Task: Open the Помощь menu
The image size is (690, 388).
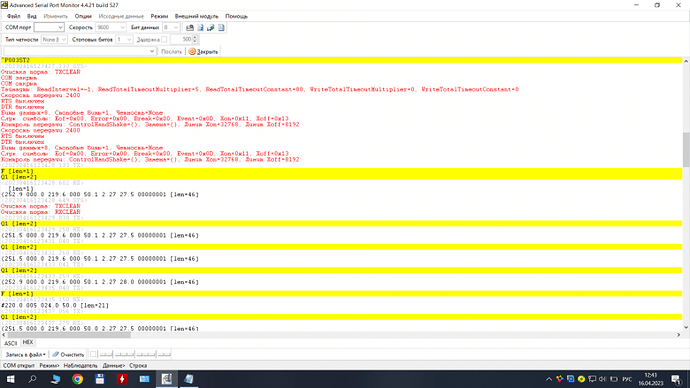Action: 236,16
